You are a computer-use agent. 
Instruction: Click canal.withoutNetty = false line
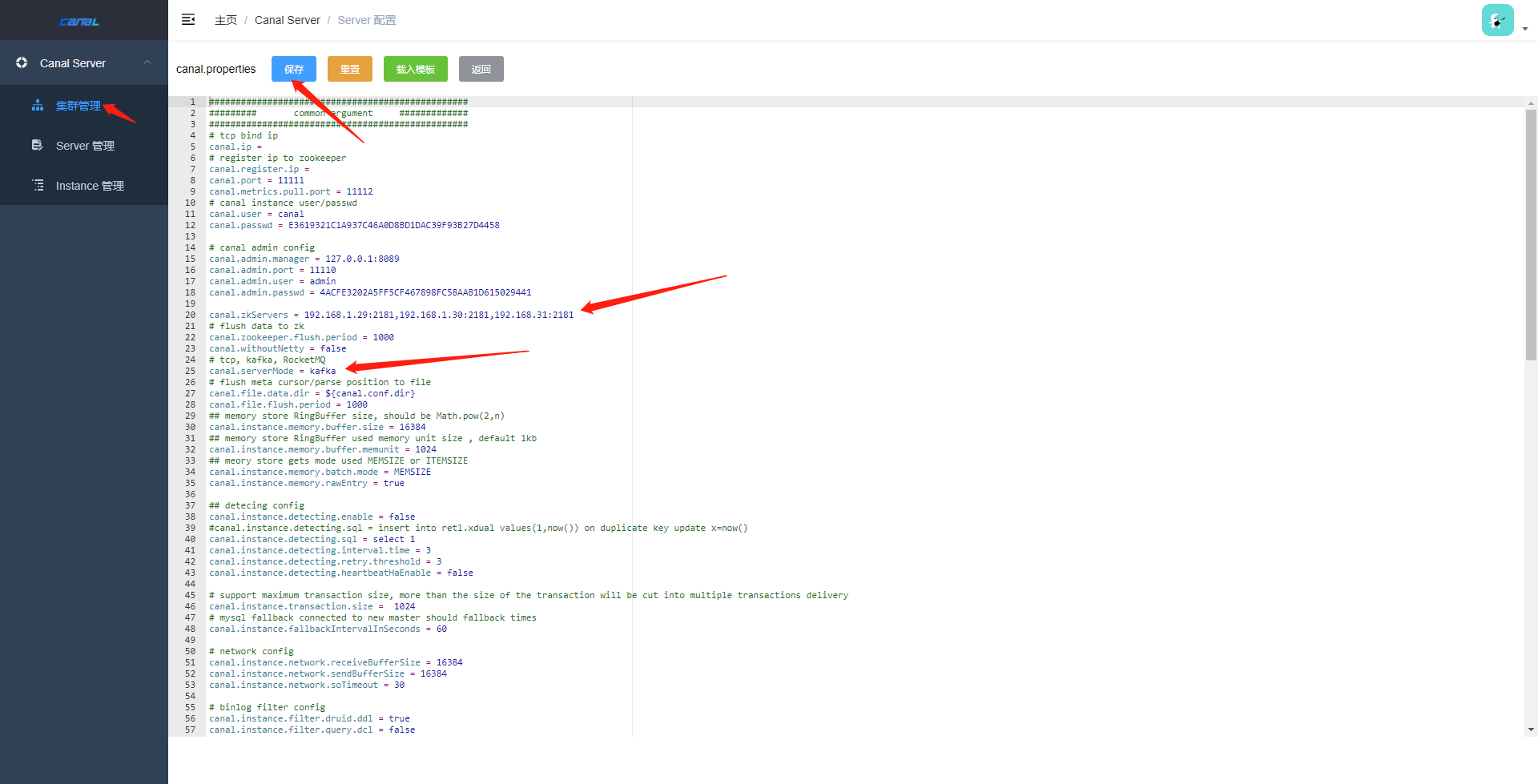(x=278, y=348)
